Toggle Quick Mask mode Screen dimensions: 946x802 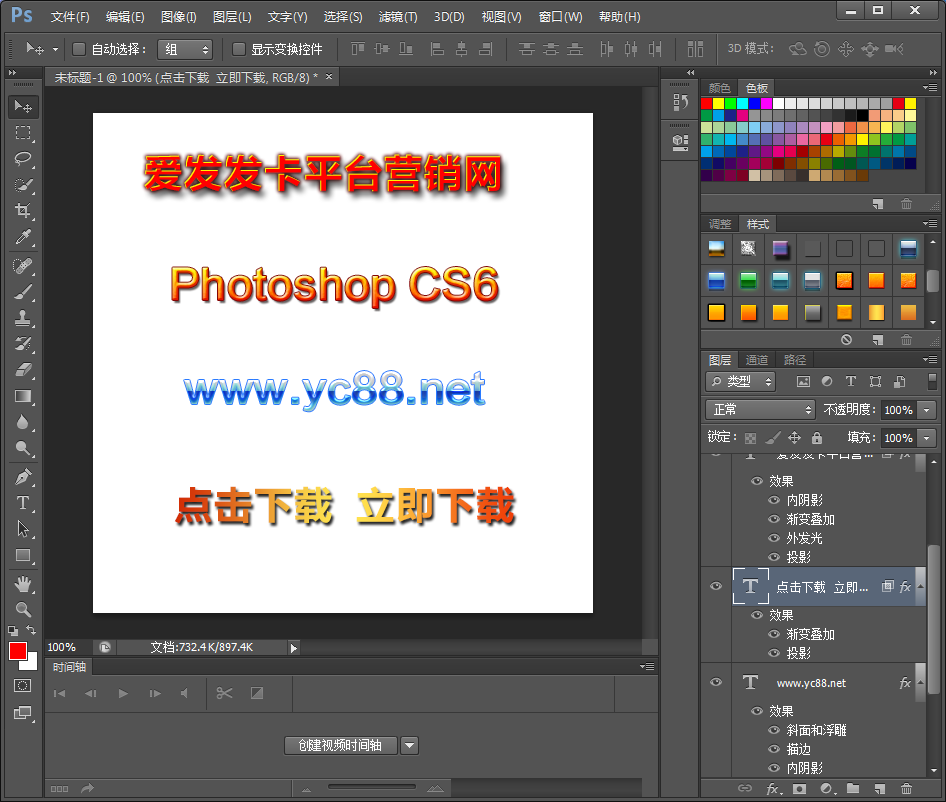click(x=23, y=686)
